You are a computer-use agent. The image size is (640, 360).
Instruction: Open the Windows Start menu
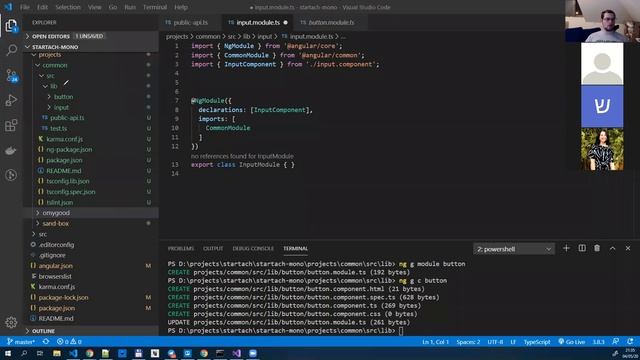point(8,353)
